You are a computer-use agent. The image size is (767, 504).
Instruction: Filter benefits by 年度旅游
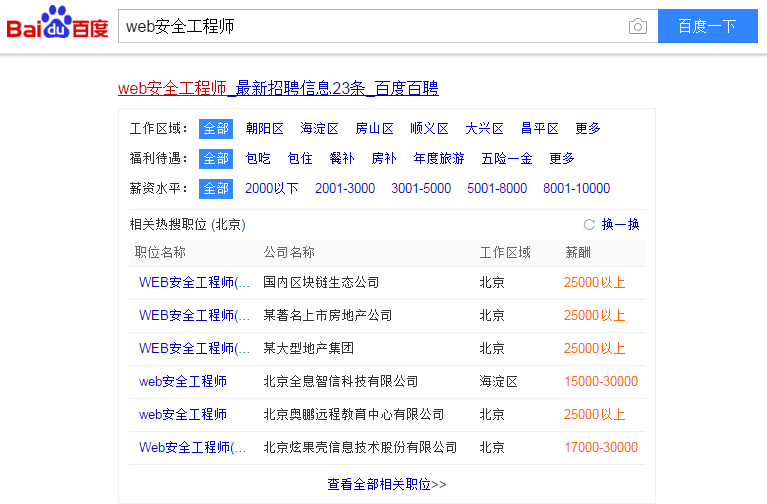click(x=439, y=159)
